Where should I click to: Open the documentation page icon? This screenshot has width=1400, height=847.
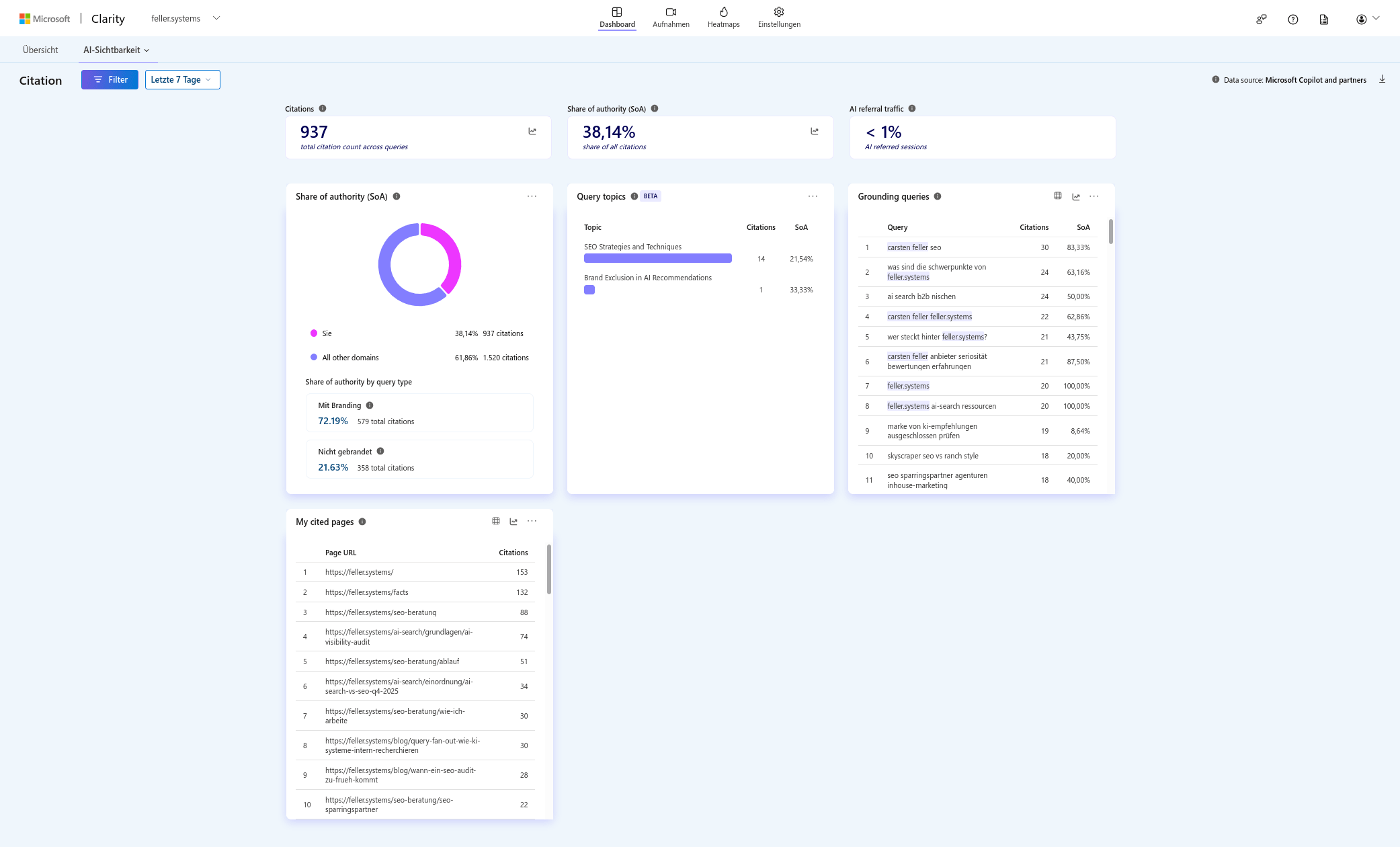pos(1323,19)
